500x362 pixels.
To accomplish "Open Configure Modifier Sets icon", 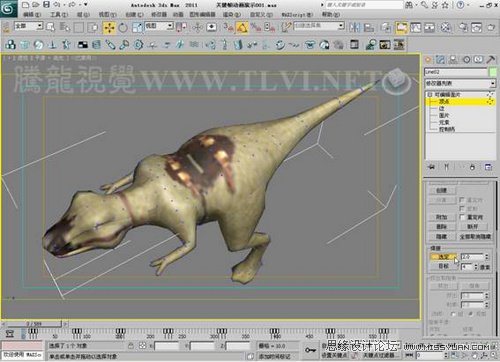I will (488, 167).
